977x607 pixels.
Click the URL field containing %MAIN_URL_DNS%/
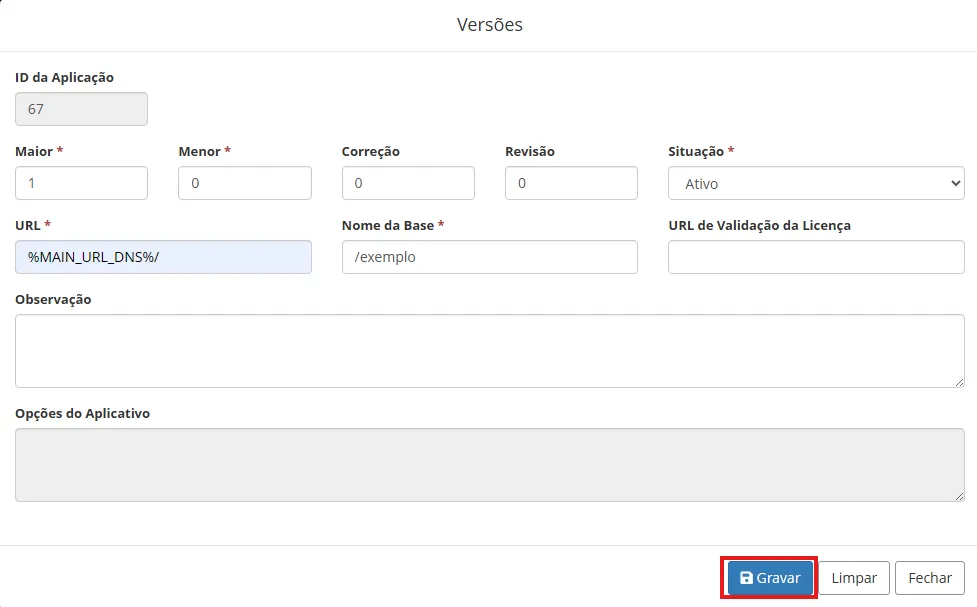click(163, 257)
